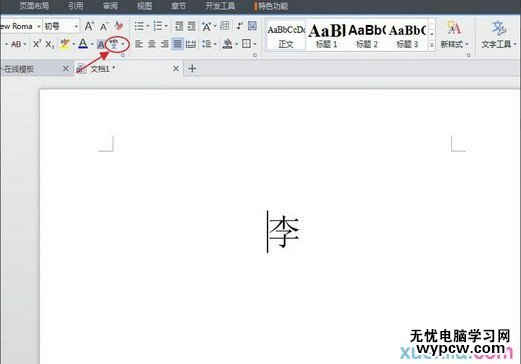This screenshot has height=364, width=521.
Task: Click the numbered list icon
Action: point(157,26)
